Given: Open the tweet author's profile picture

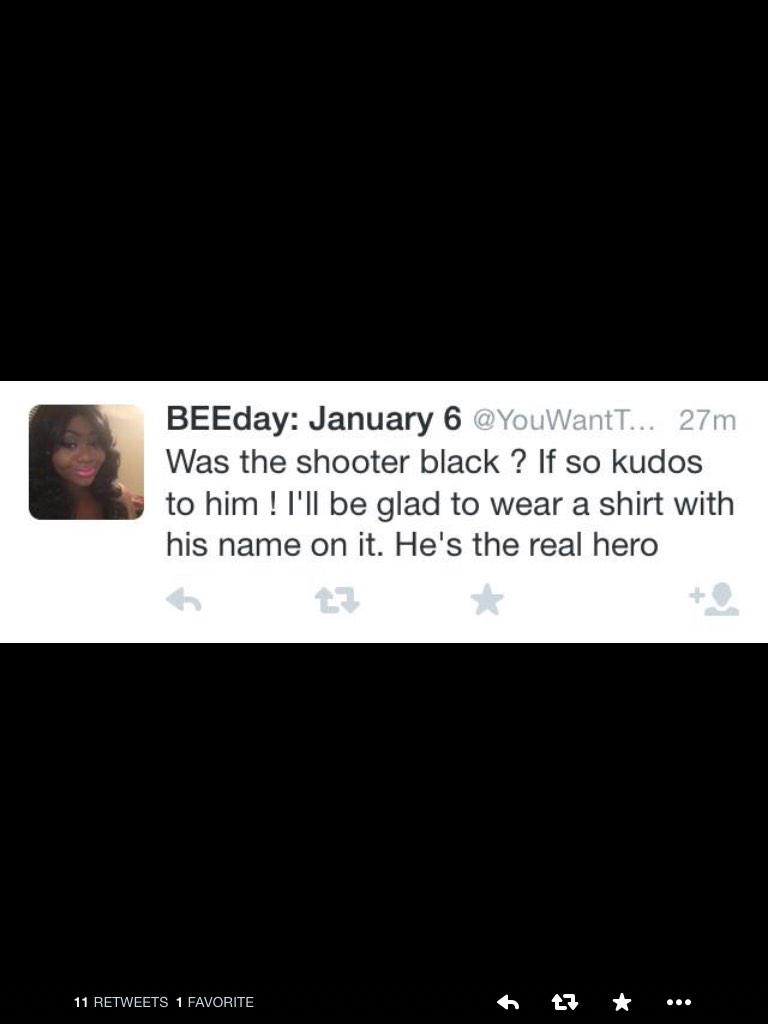Looking at the screenshot, I should pos(86,462).
